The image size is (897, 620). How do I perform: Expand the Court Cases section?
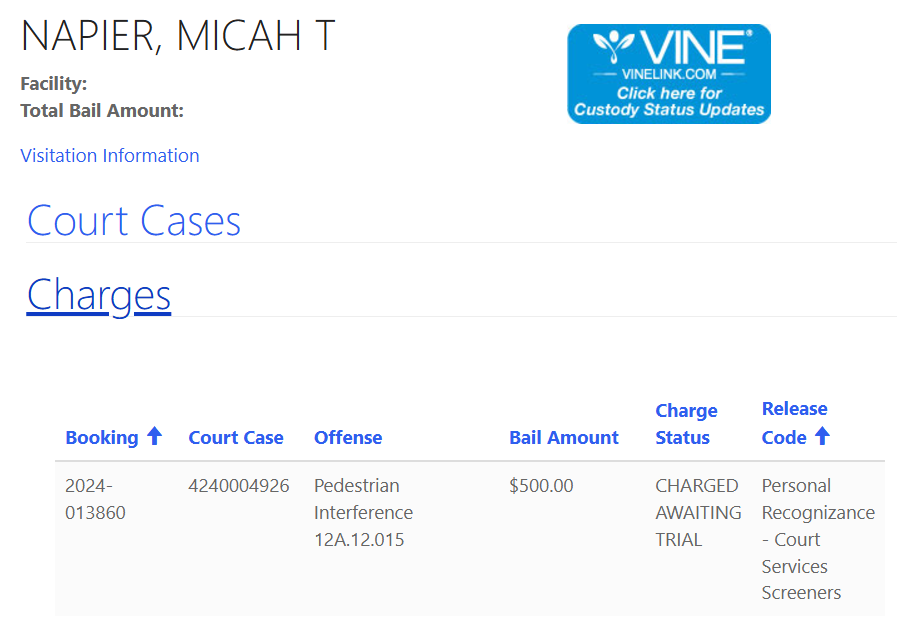coord(134,221)
